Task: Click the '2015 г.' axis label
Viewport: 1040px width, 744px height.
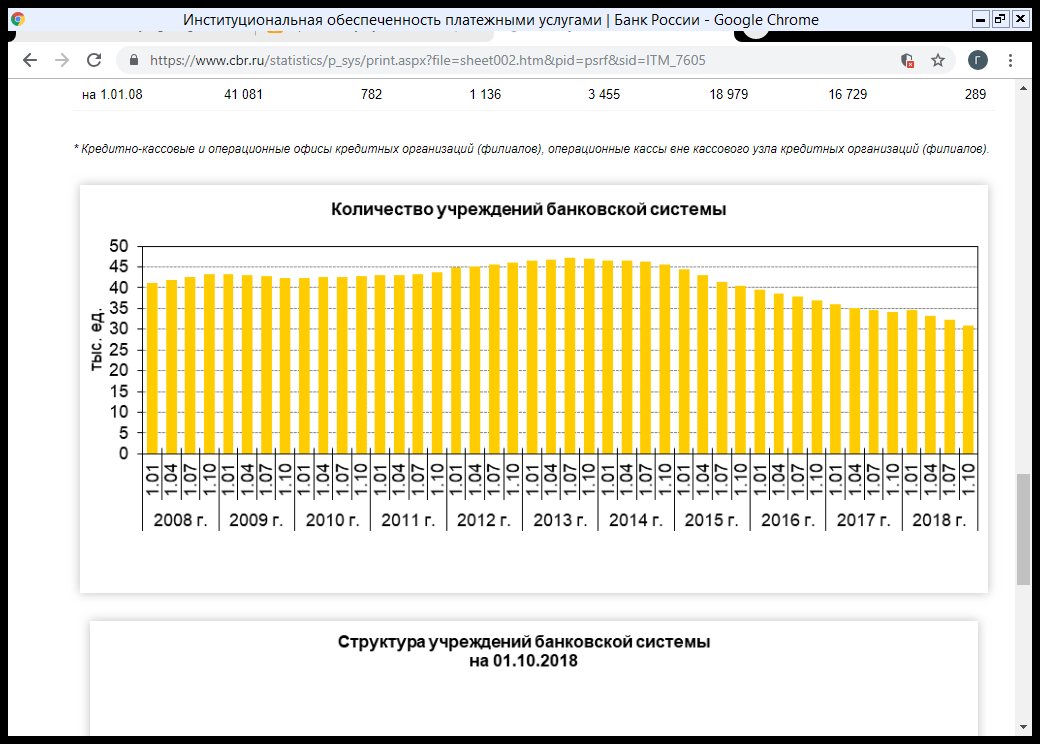Action: pyautogui.click(x=711, y=521)
